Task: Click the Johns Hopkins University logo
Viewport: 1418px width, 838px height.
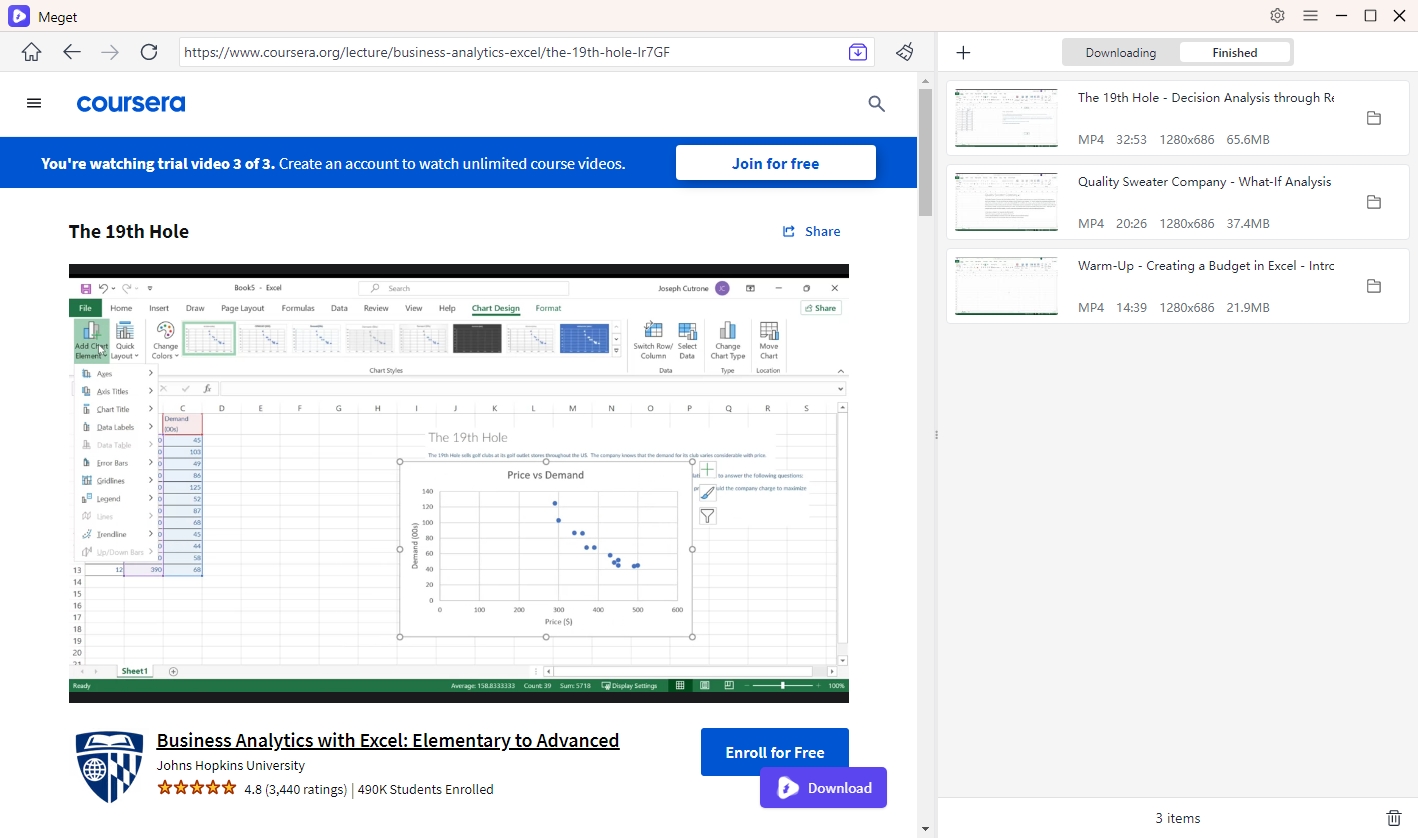Action: [x=109, y=767]
